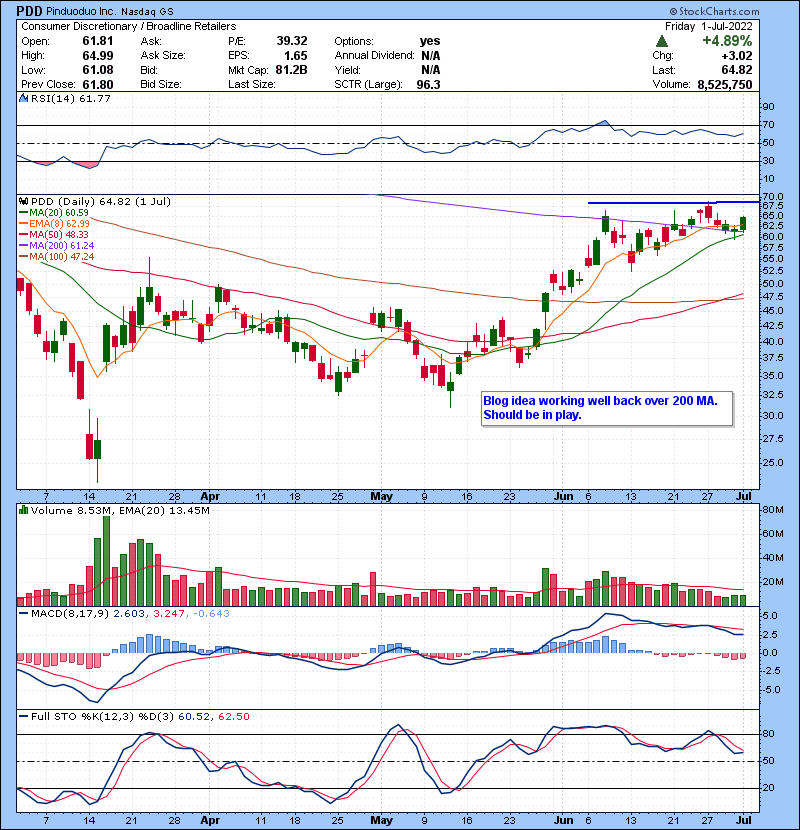Click the RSI(14) 61.77 indicator label
Image resolution: width=800 pixels, height=830 pixels.
71,98
